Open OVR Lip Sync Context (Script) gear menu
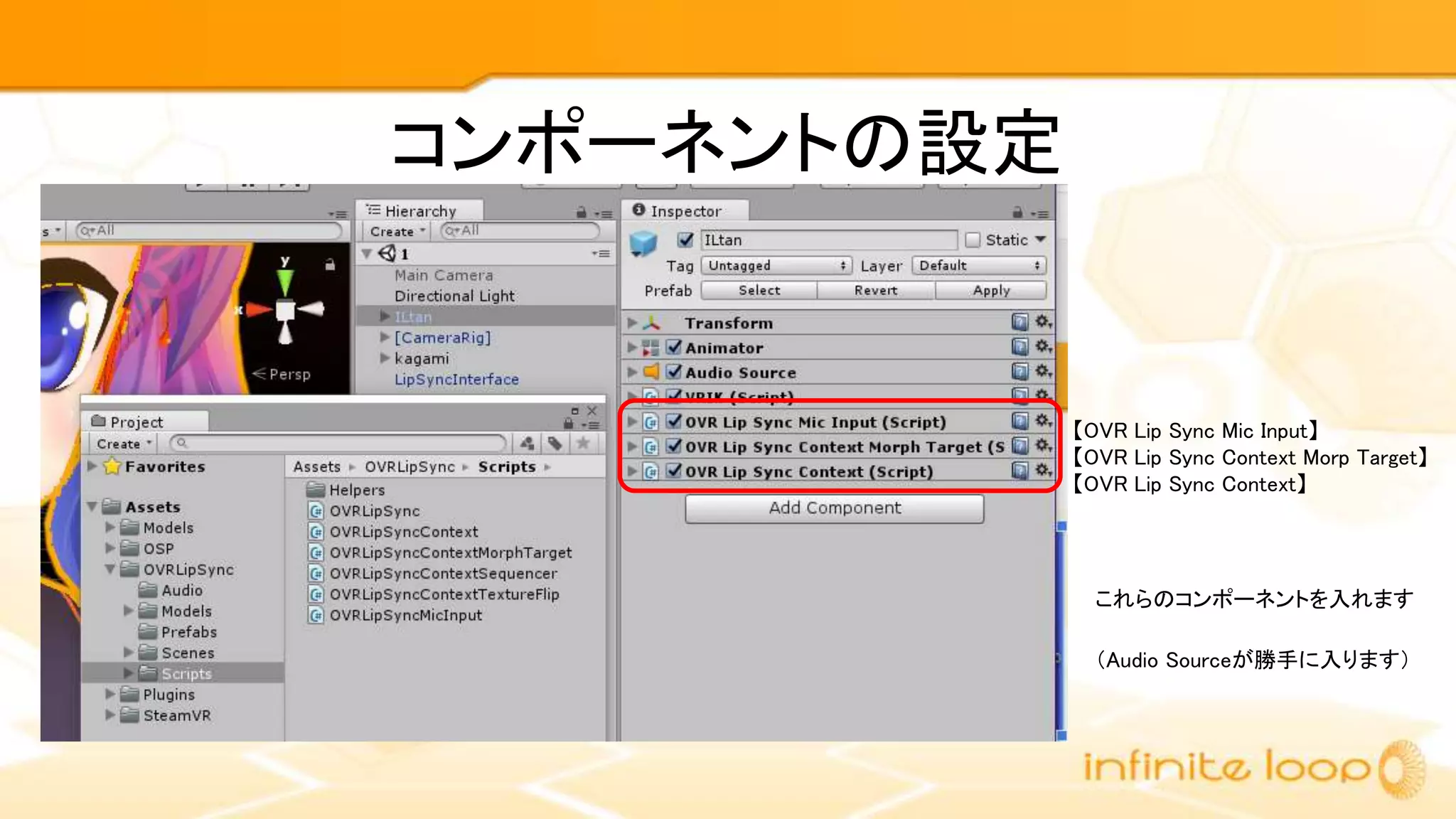 [1043, 471]
